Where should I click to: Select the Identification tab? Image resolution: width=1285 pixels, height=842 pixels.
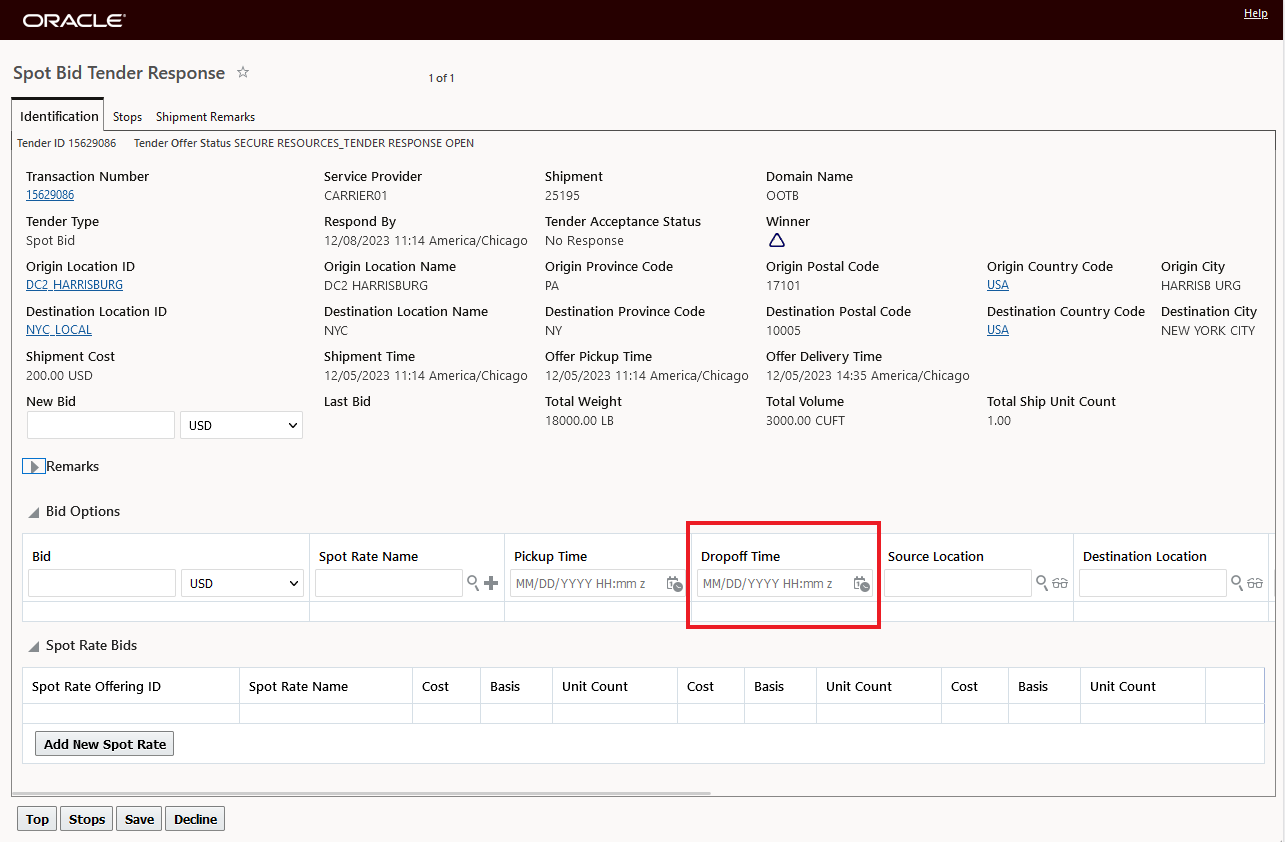point(59,116)
